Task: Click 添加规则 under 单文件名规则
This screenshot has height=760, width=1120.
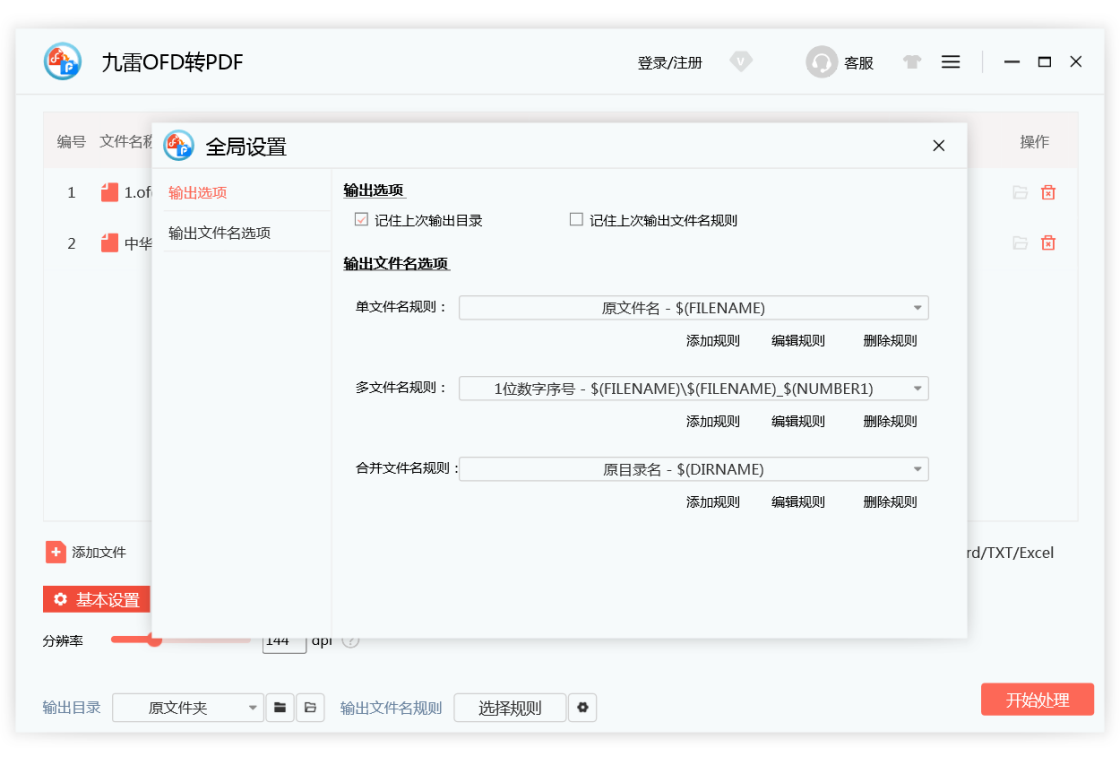Action: [x=713, y=341]
